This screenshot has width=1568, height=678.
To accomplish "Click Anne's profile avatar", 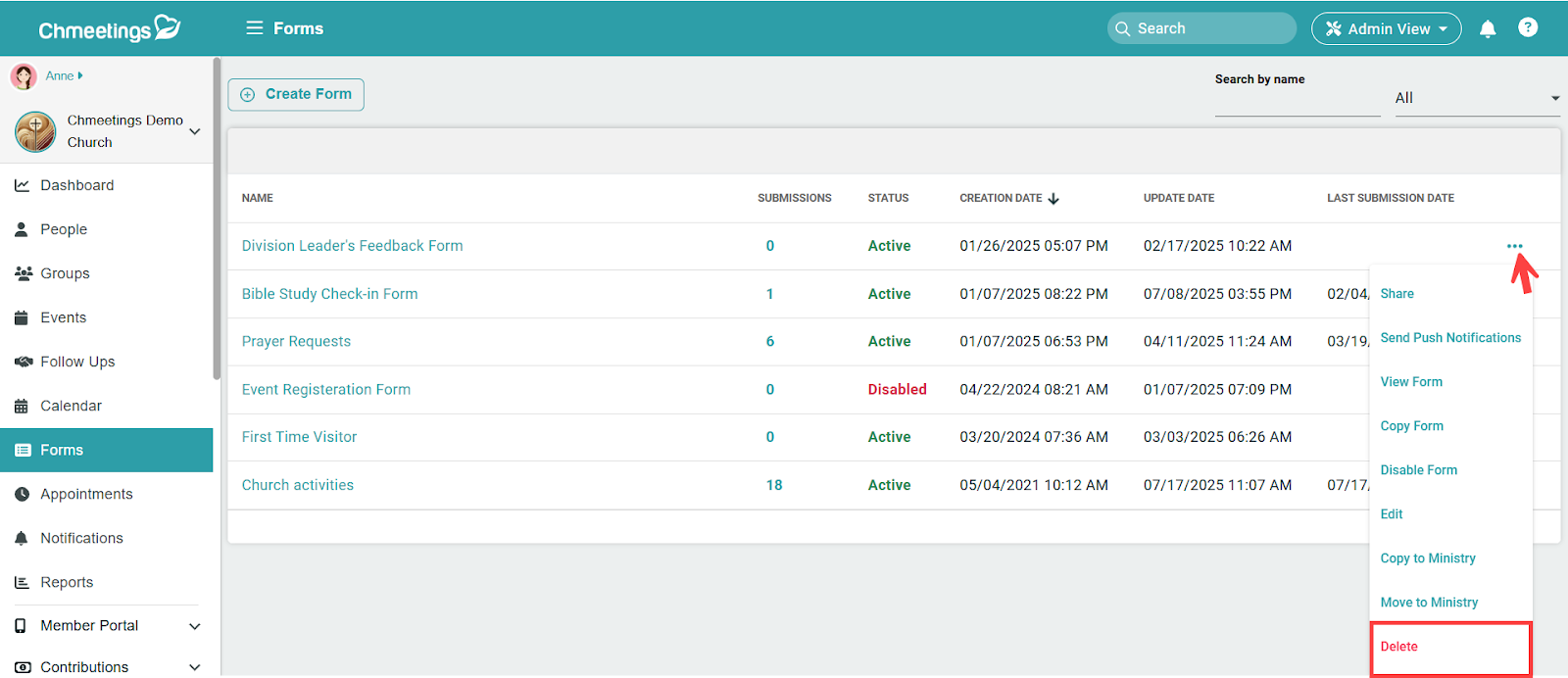I will 24,75.
